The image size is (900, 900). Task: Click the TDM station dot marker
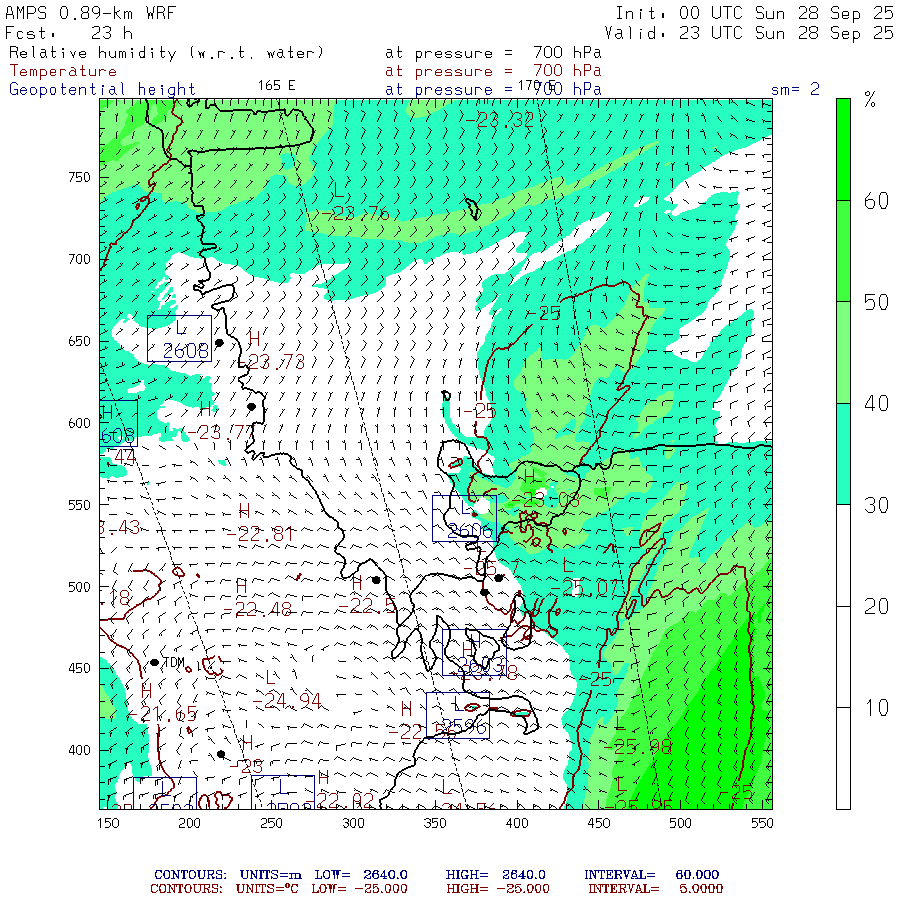coord(154,662)
